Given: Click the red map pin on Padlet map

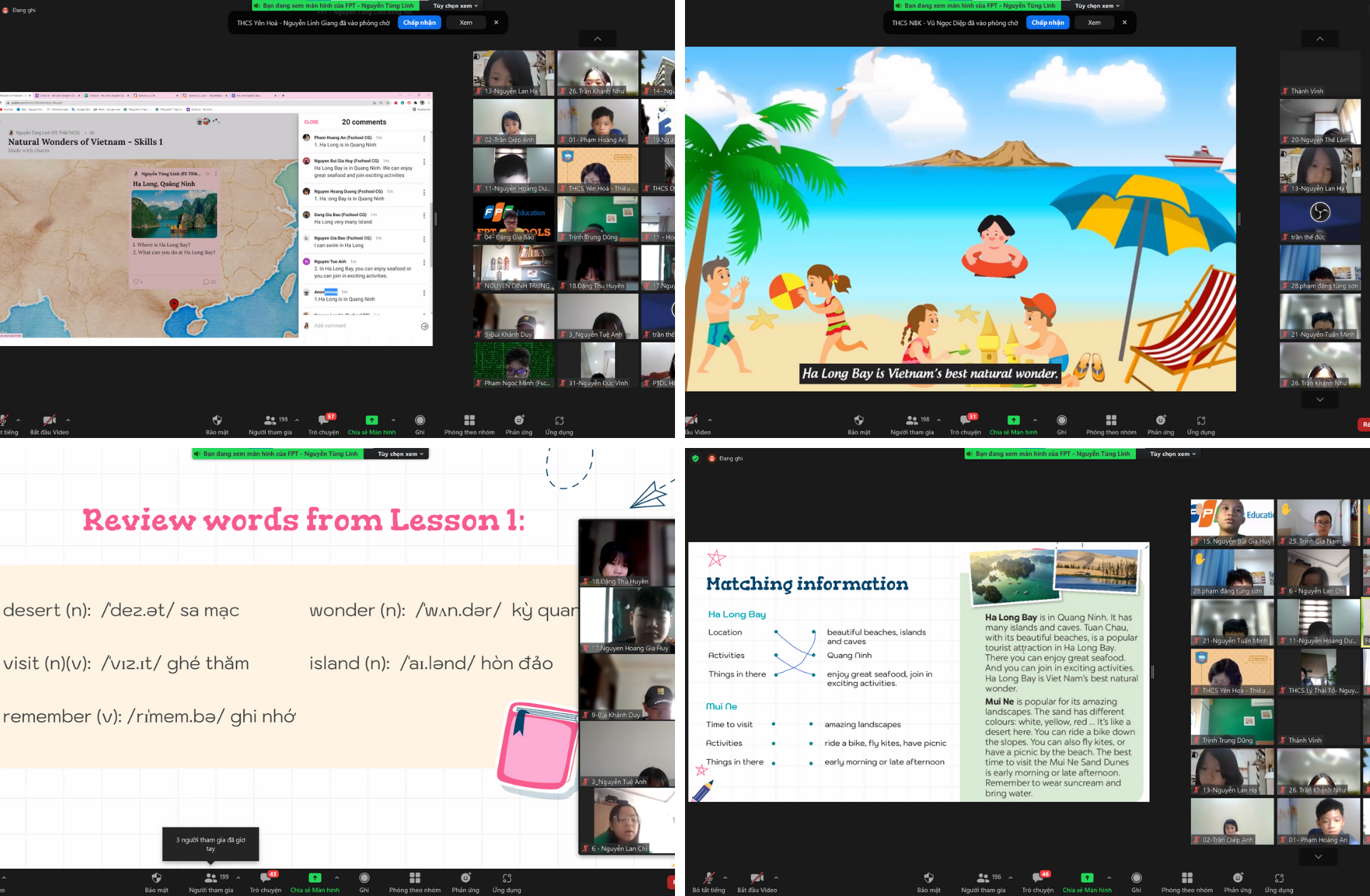Looking at the screenshot, I should point(173,305).
